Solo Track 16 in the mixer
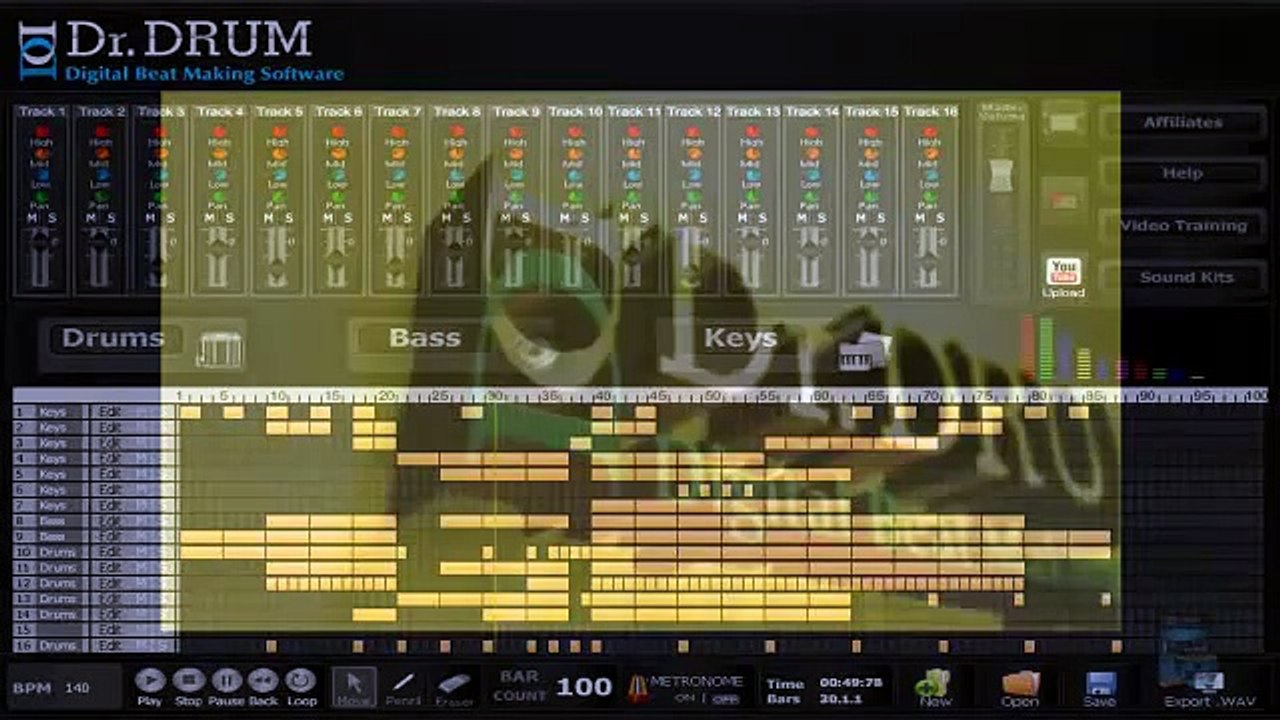Image resolution: width=1280 pixels, height=720 pixels. [x=938, y=217]
